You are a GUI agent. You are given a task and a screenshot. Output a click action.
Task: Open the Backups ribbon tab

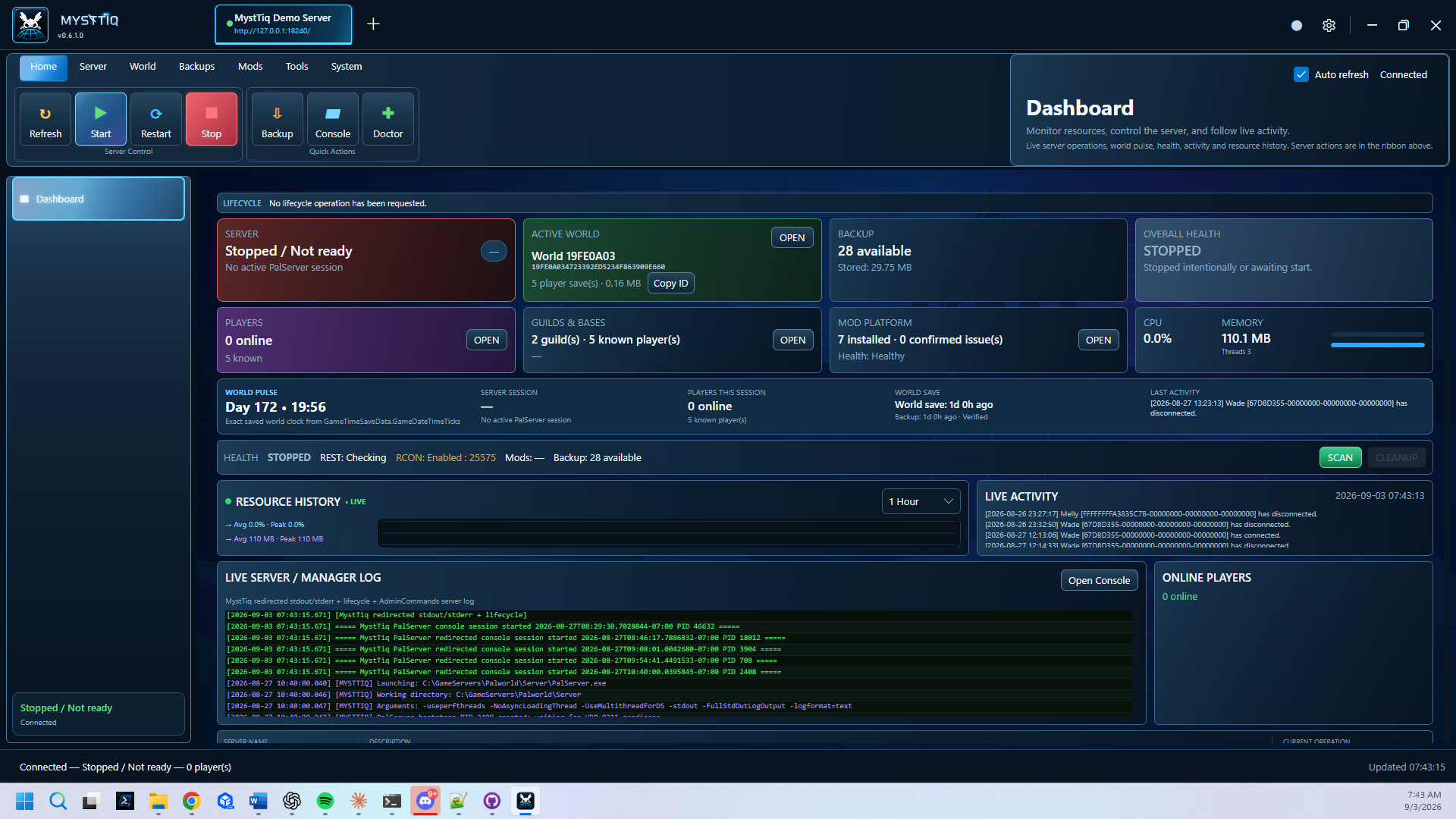[x=197, y=67]
